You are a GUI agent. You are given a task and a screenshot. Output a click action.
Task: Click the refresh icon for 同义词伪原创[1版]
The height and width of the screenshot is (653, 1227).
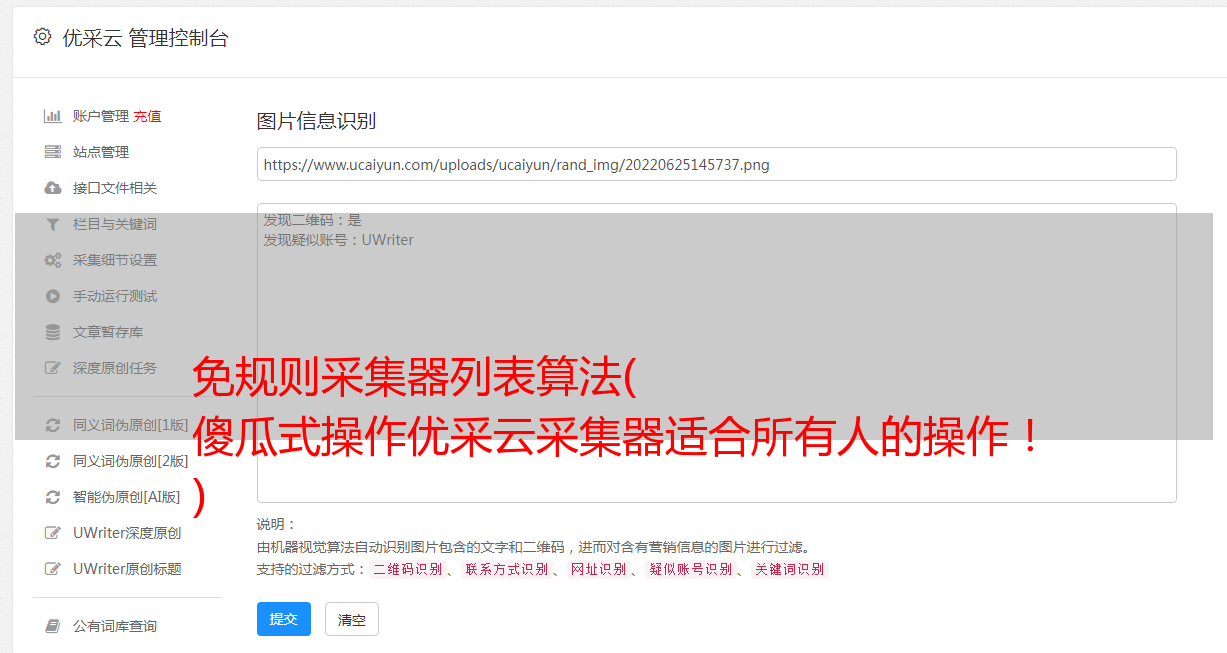tap(53, 425)
